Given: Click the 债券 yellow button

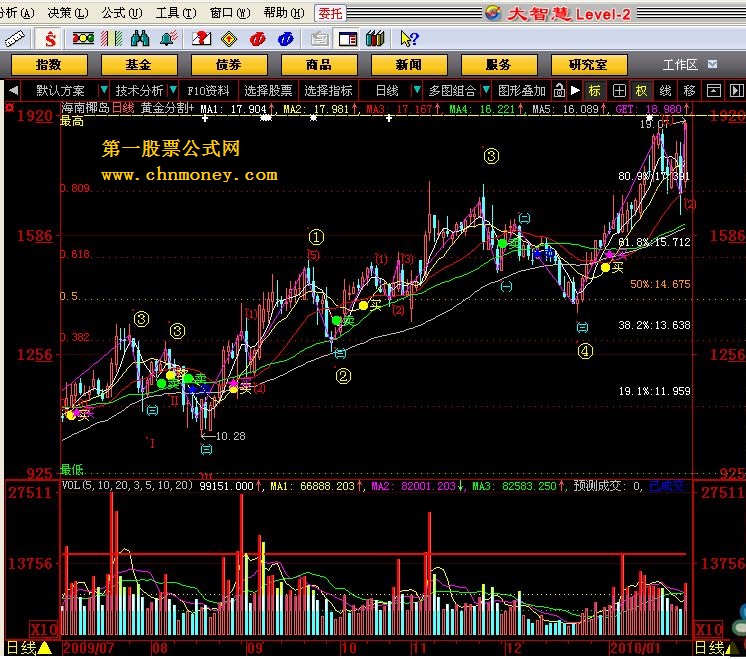Looking at the screenshot, I should coord(229,65).
